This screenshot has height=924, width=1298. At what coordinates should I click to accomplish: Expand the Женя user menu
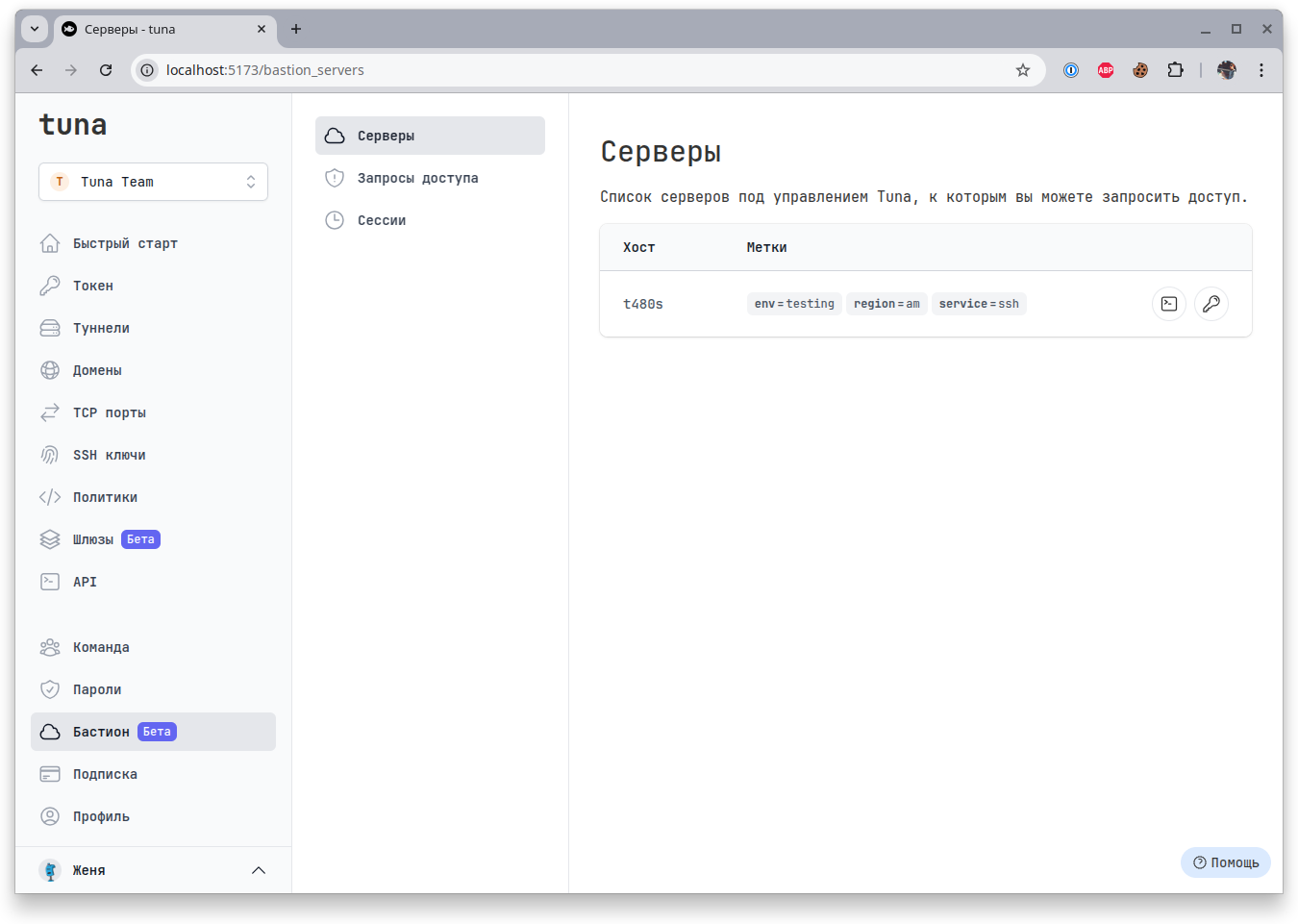(x=153, y=870)
